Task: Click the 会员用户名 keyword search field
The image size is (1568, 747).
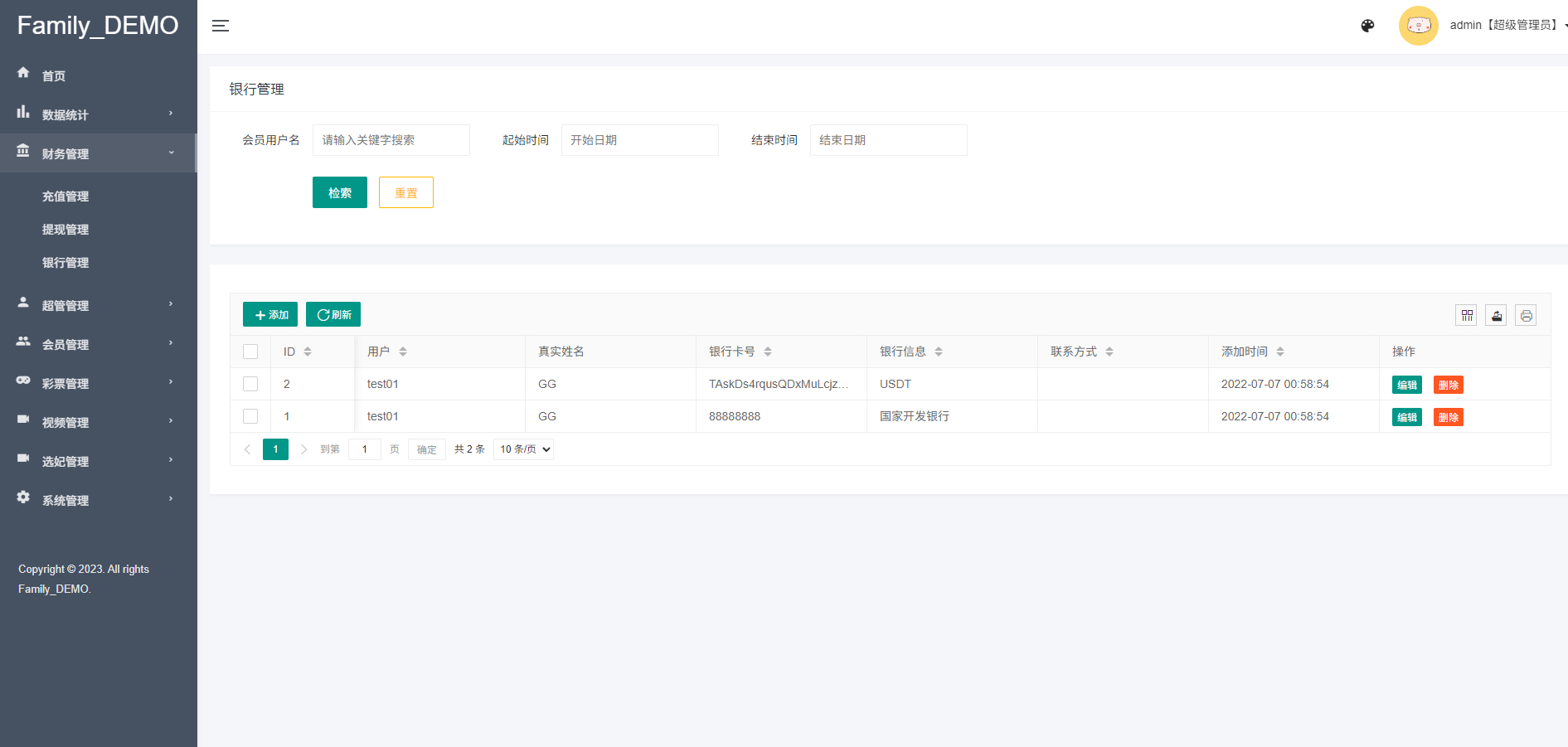Action: (391, 139)
